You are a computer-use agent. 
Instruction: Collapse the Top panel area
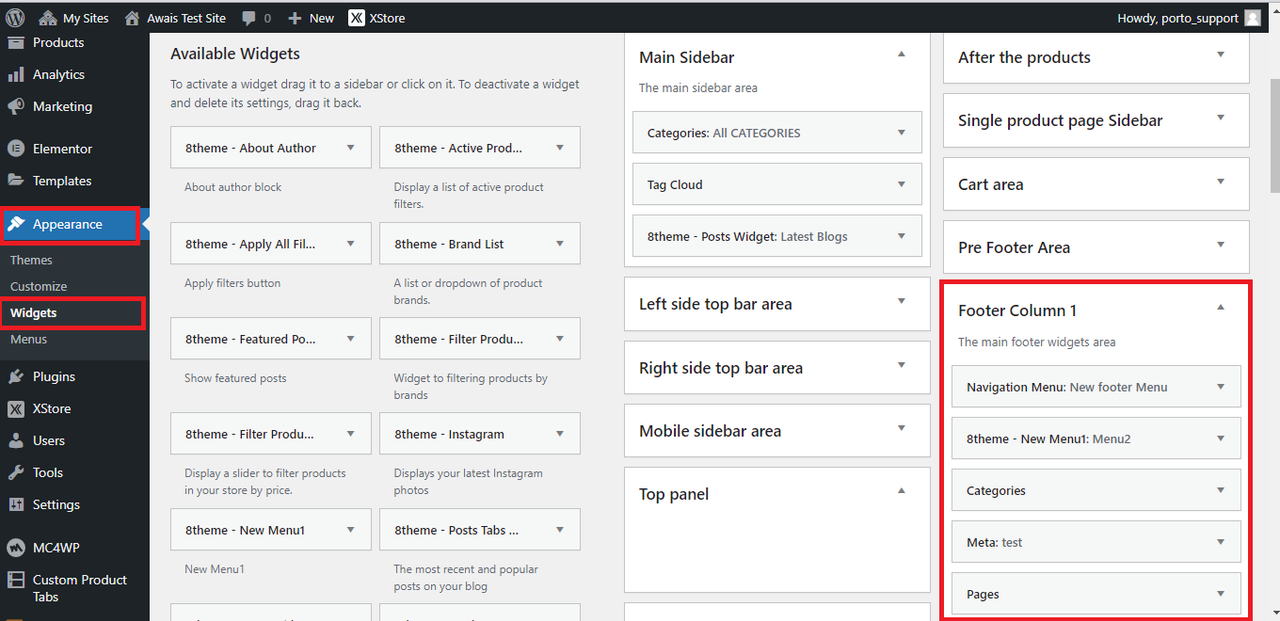pyautogui.click(x=901, y=491)
